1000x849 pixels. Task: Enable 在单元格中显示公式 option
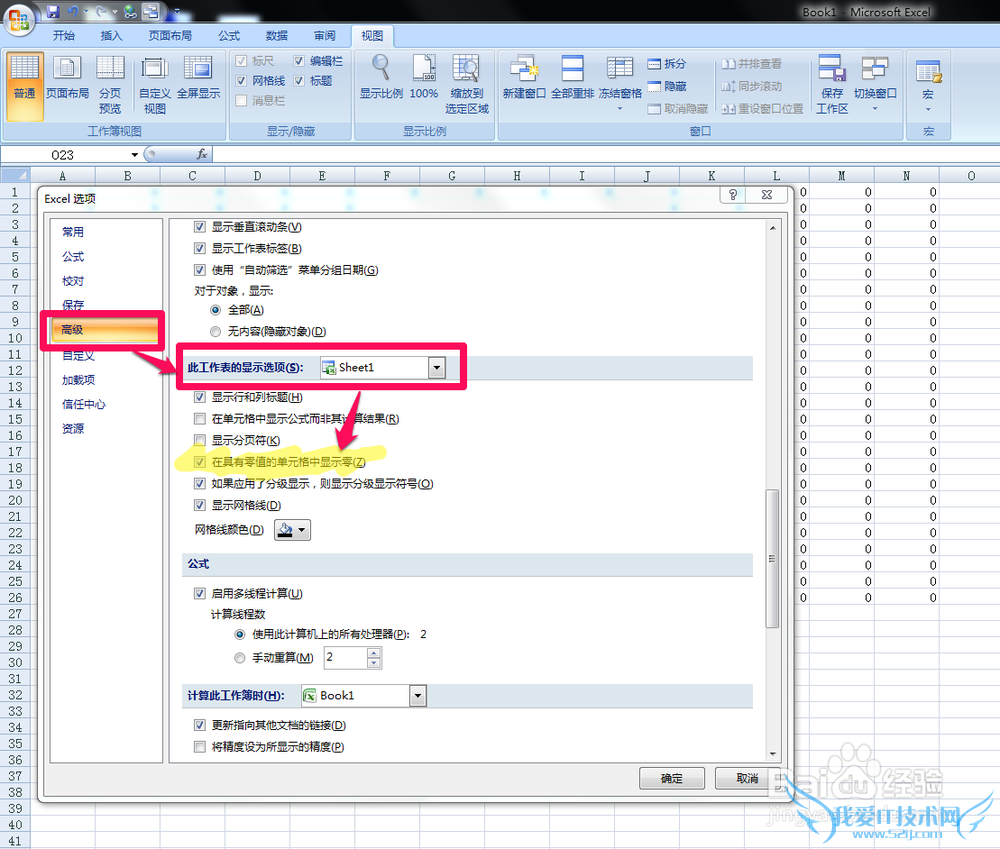[200, 419]
